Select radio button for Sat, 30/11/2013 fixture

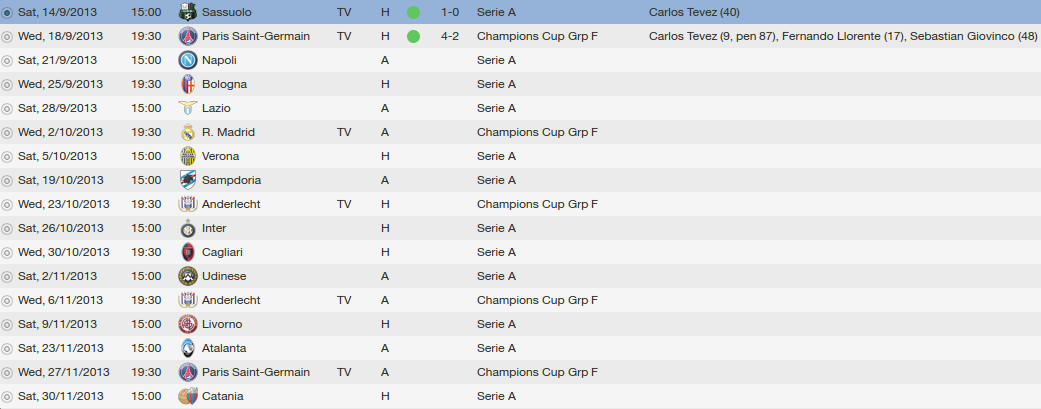click(8, 396)
